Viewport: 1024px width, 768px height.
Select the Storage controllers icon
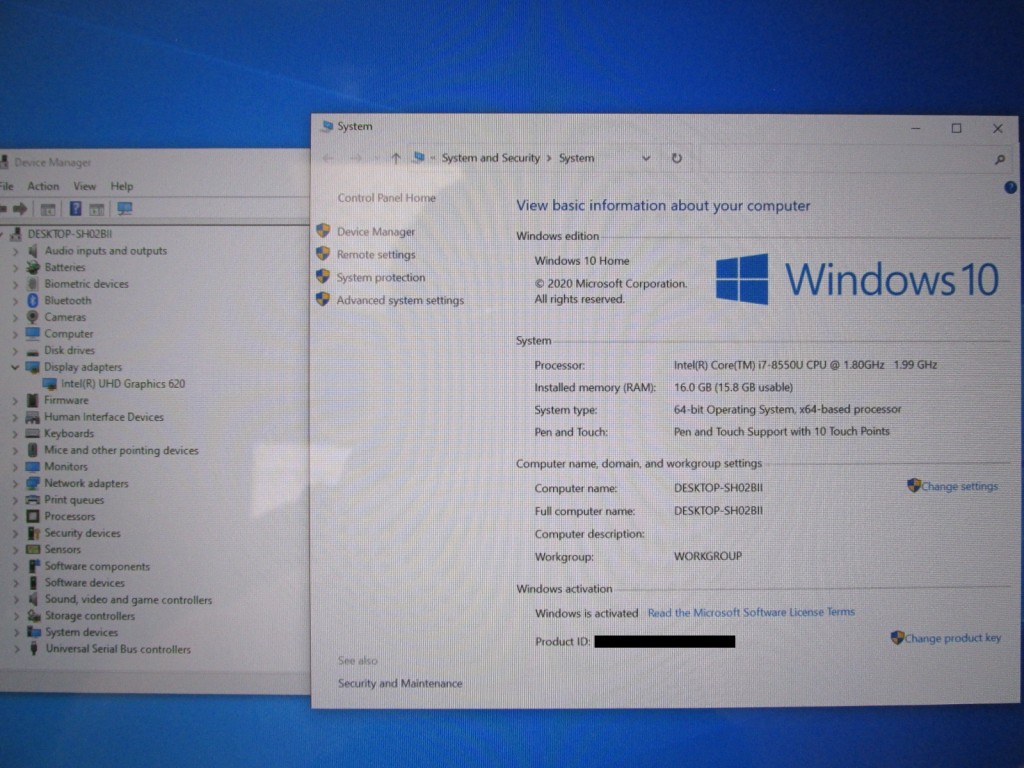point(34,616)
